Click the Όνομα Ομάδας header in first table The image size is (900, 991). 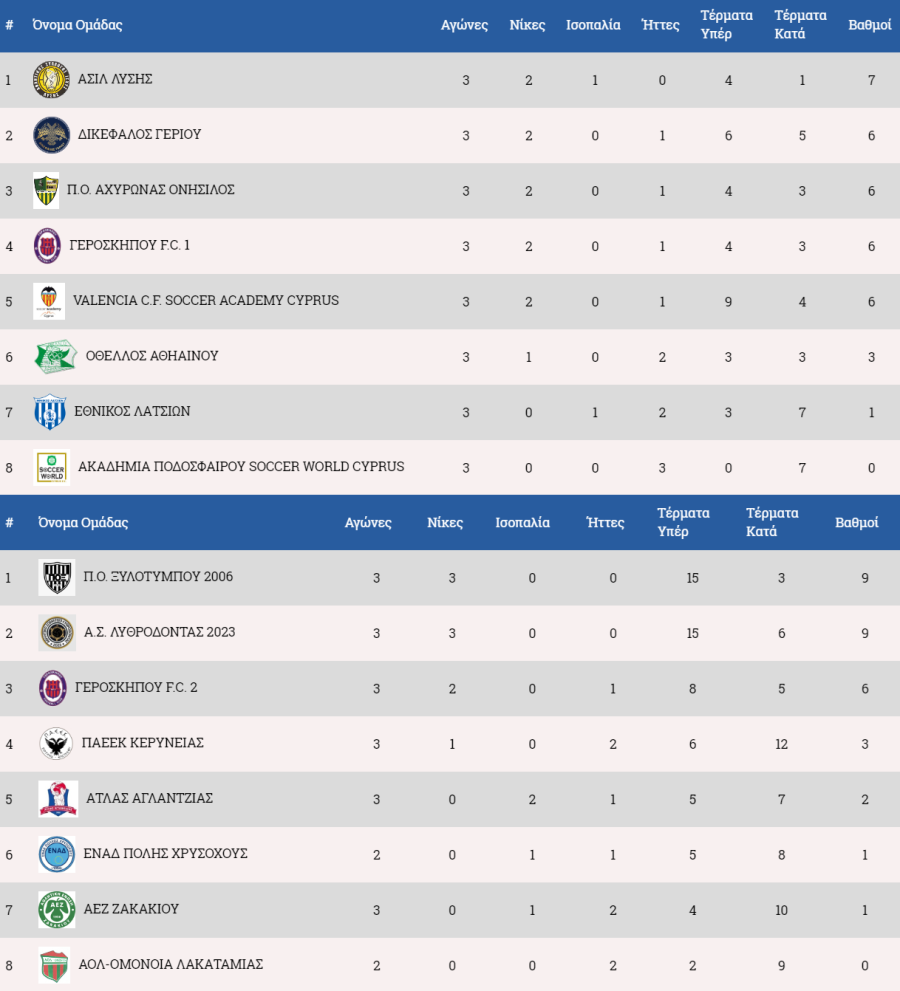pos(77,25)
